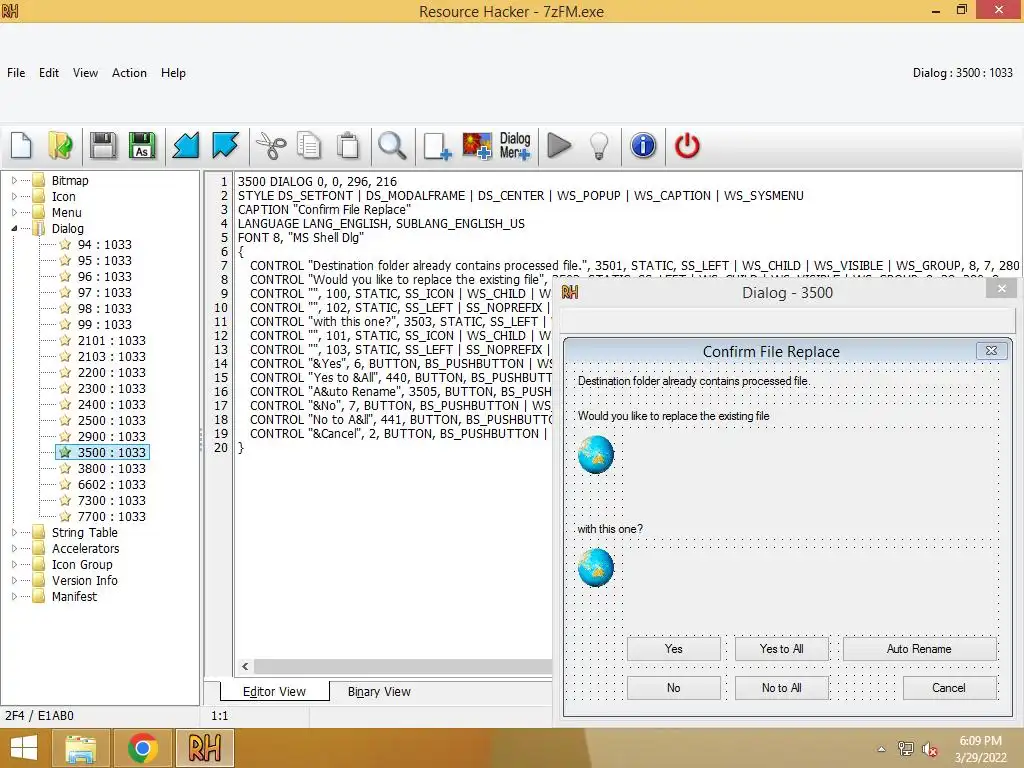1024x768 pixels.
Task: Expand the Manifest folder
Action: point(14,596)
